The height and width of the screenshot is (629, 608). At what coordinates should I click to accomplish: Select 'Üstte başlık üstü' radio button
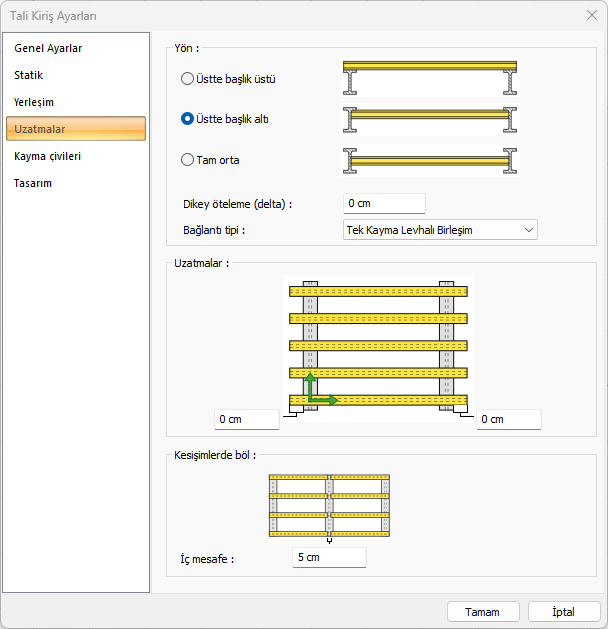pyautogui.click(x=188, y=79)
